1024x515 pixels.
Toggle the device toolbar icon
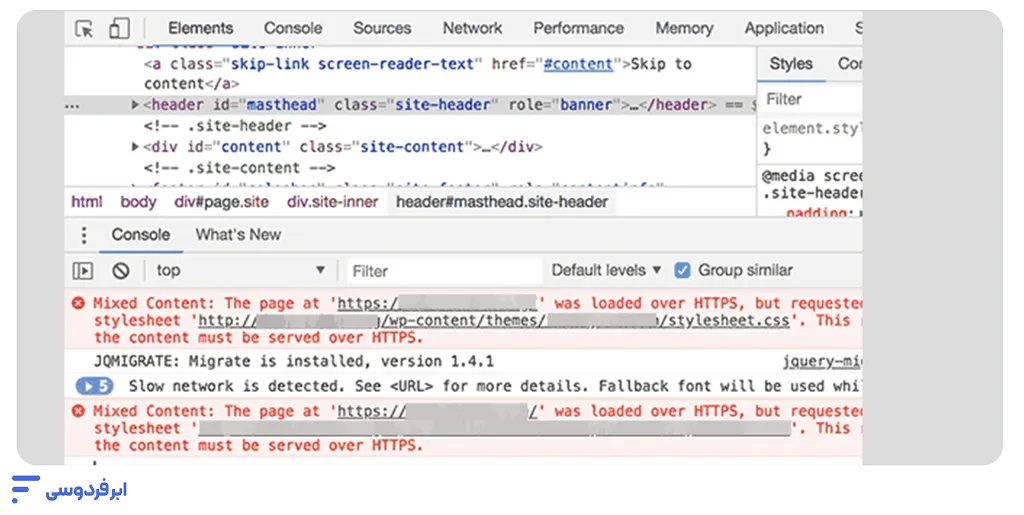tap(119, 29)
